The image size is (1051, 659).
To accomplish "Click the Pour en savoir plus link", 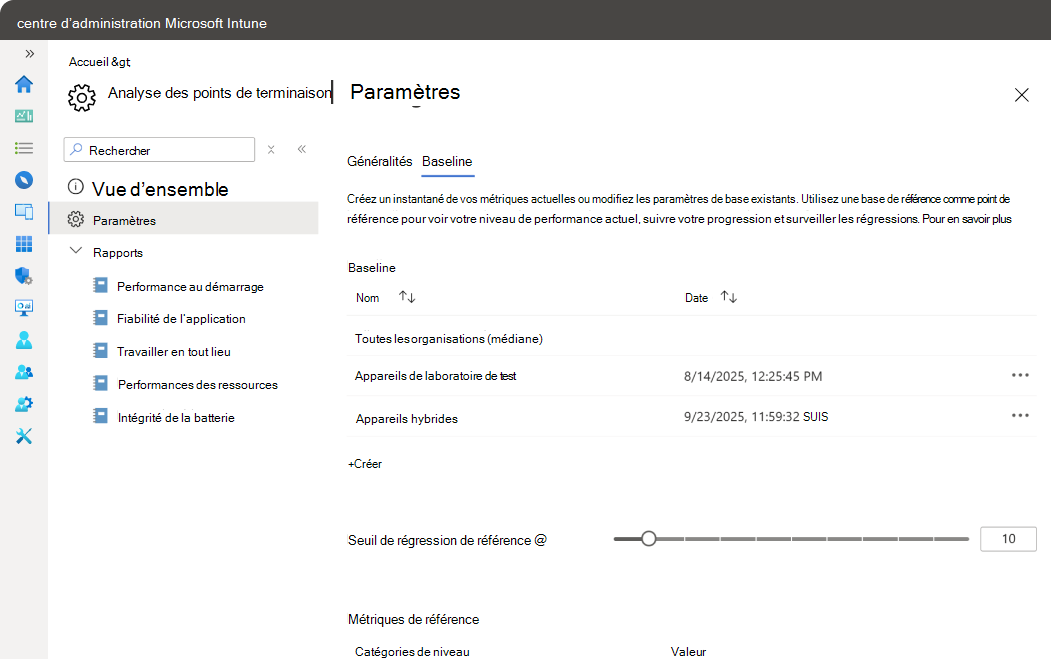I will [x=967, y=219].
